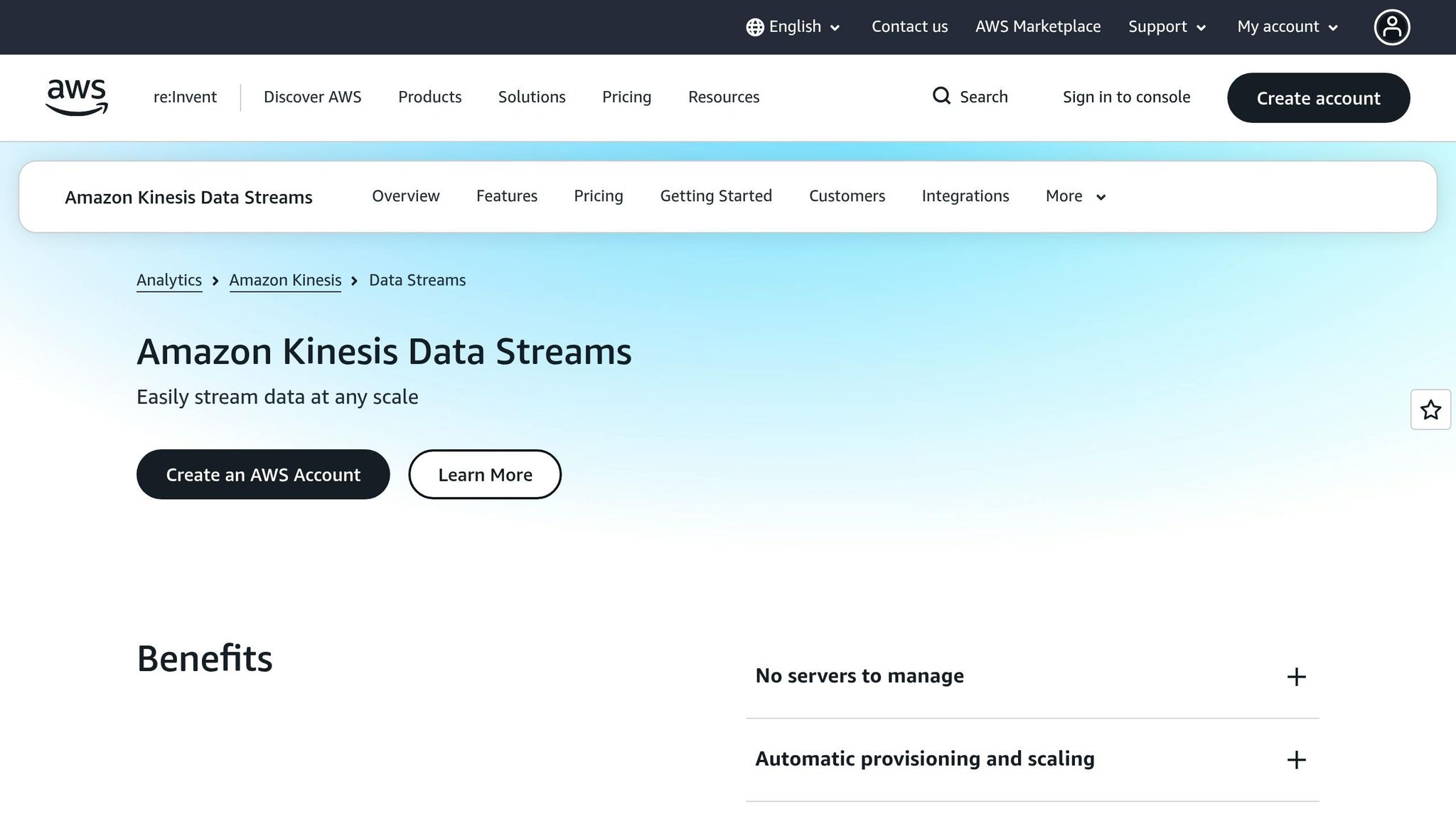The width and height of the screenshot is (1456, 819).
Task: Open the re:Invent nav item
Action: (185, 97)
